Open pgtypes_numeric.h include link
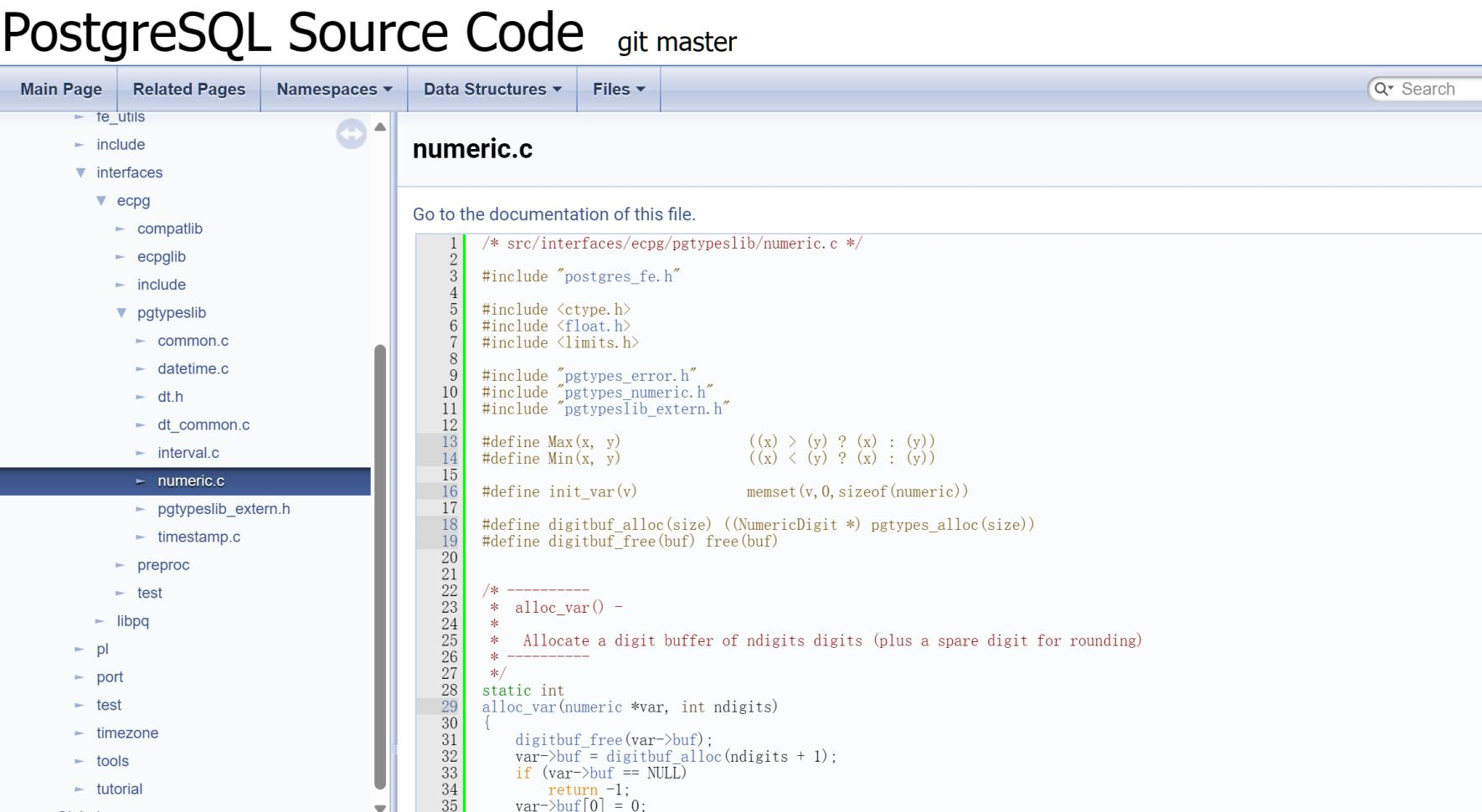Image resolution: width=1482 pixels, height=812 pixels. (636, 393)
